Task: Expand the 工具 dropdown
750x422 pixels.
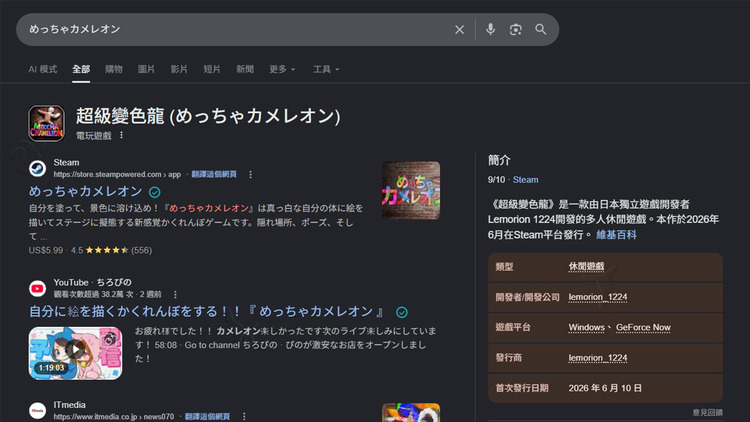Action: coord(326,69)
